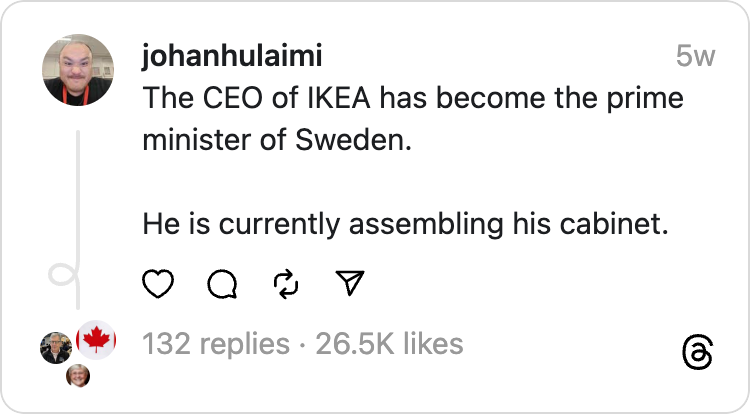This screenshot has height=414, width=750.
Task: Click the Canadian maple leaf replier avatar
Action: coord(97,340)
